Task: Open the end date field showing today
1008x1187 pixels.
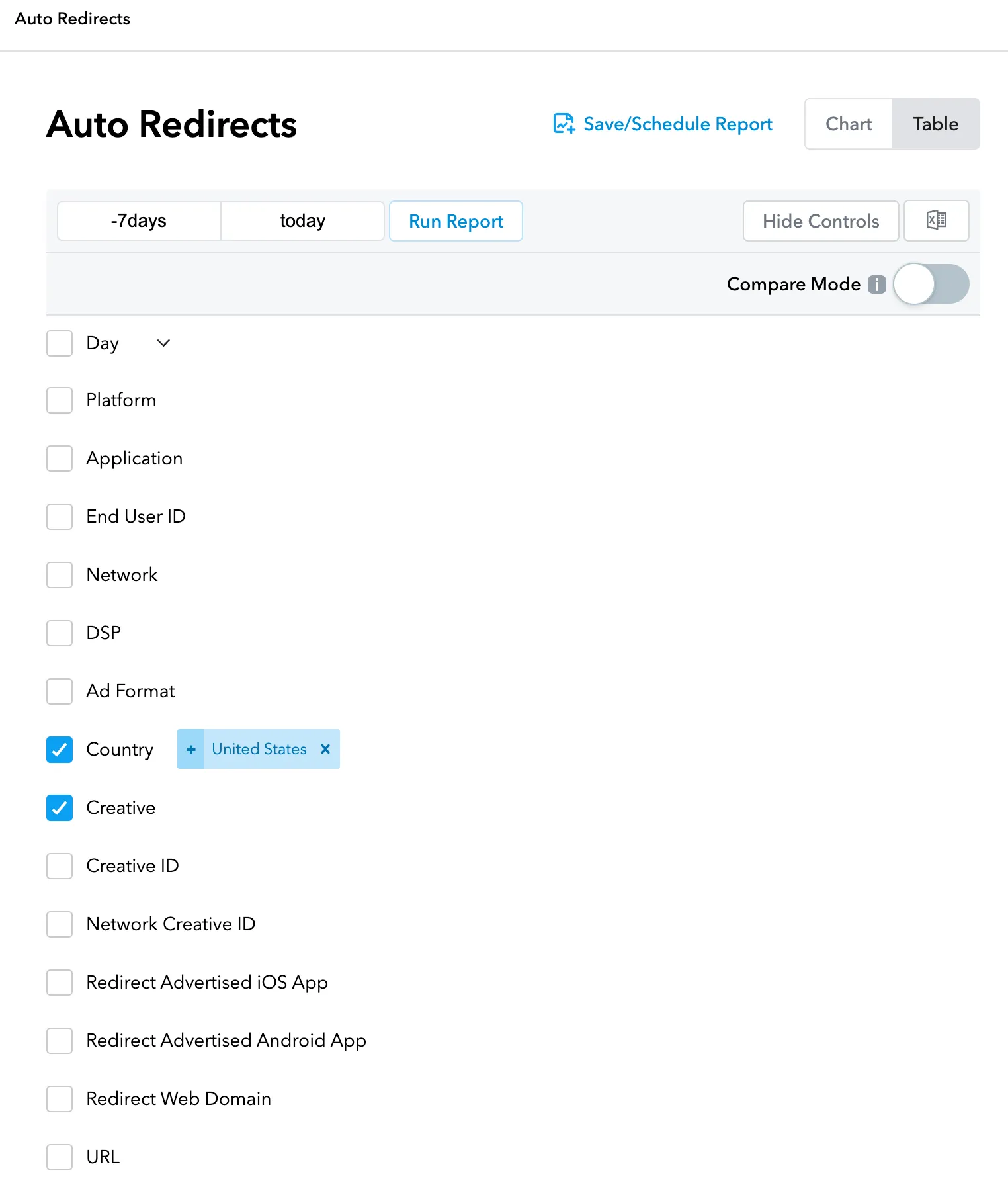Action: 302,221
